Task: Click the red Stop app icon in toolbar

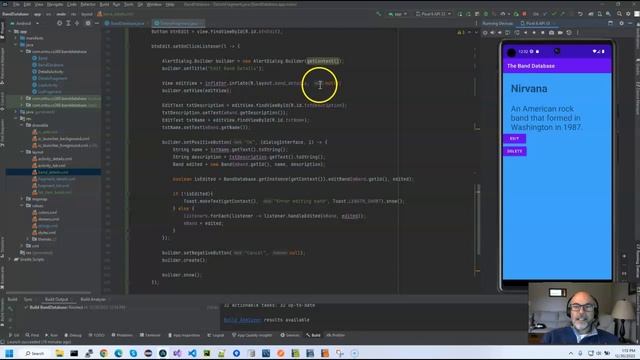Action: 524,14
